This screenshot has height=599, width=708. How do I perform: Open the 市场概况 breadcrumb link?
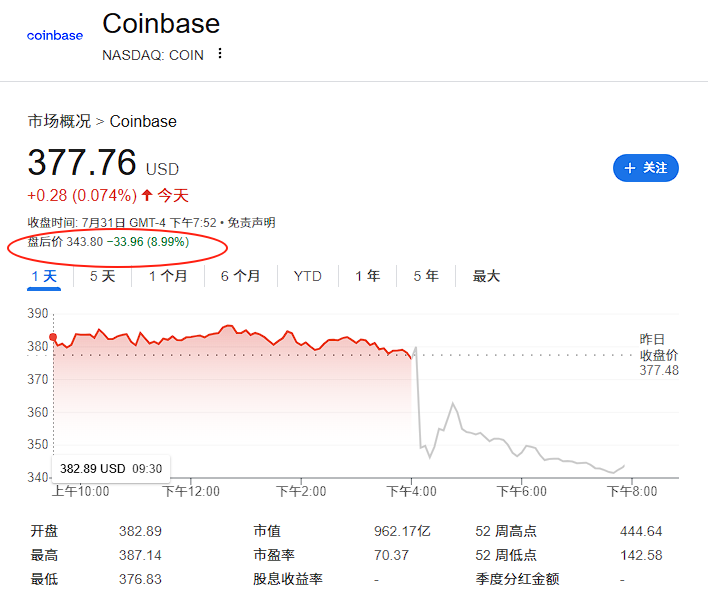click(59, 121)
